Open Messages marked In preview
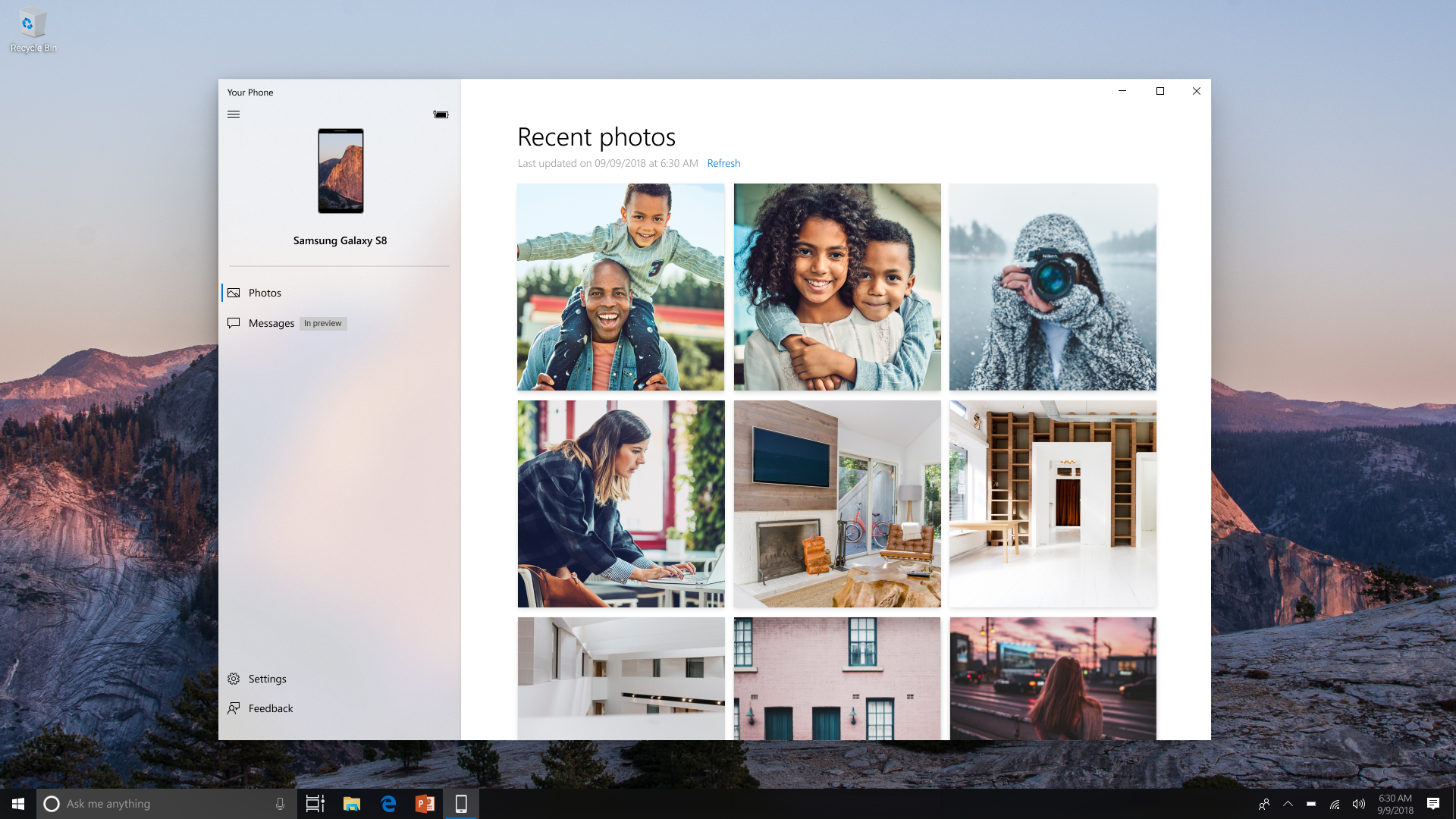This screenshot has height=819, width=1456. (x=271, y=323)
